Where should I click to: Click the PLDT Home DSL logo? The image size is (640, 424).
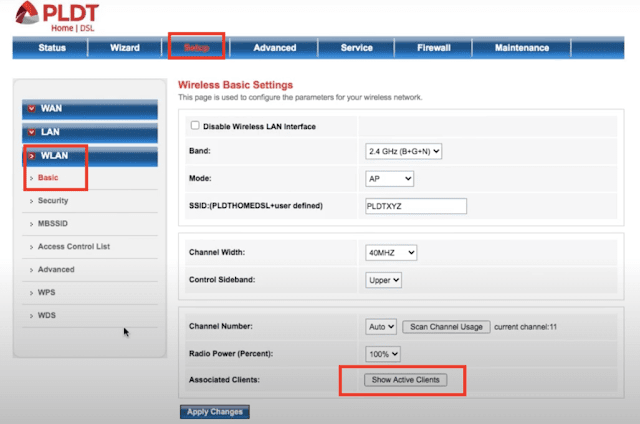point(57,16)
